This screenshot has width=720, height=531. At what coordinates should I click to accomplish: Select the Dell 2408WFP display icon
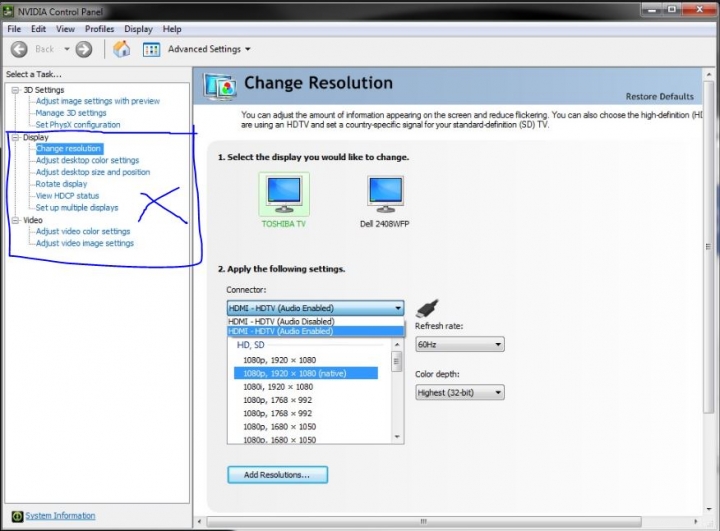pyautogui.click(x=385, y=195)
